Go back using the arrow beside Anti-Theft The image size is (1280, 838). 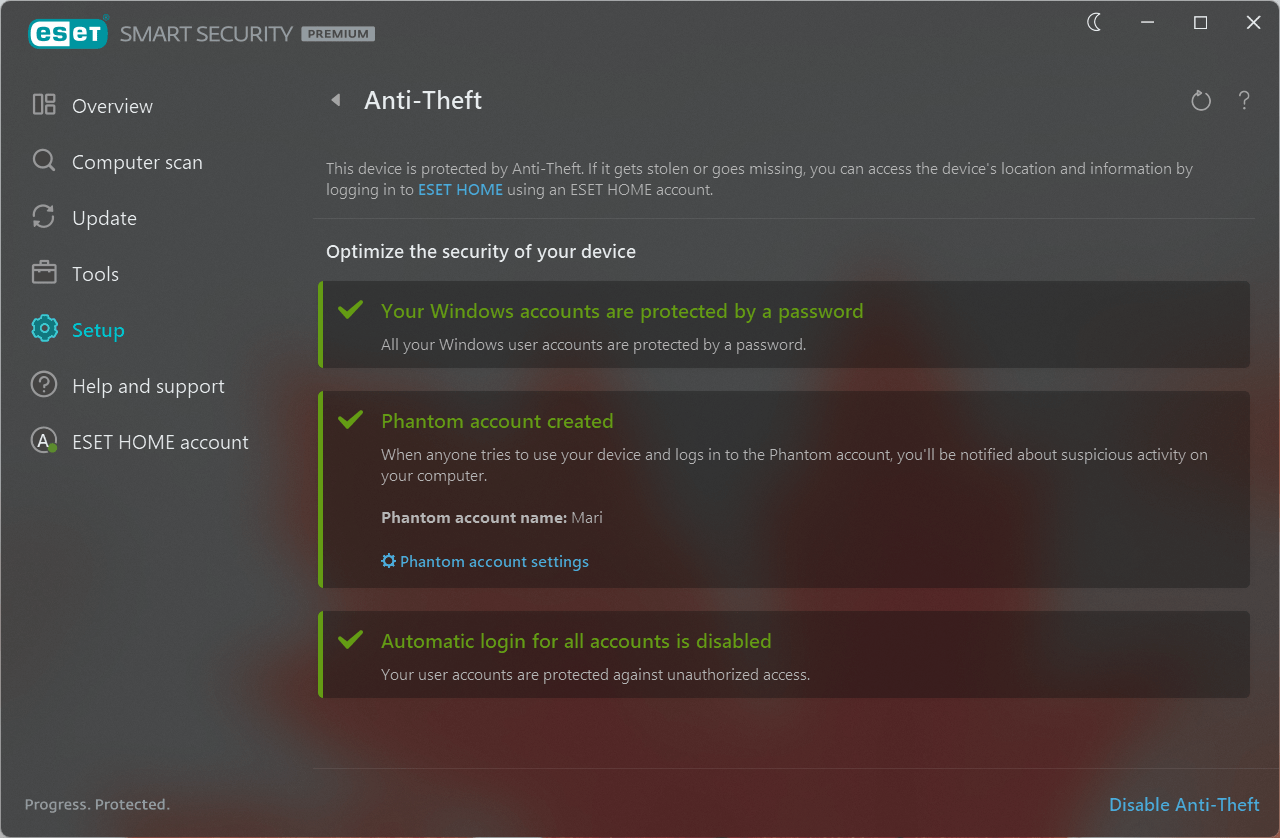(336, 100)
